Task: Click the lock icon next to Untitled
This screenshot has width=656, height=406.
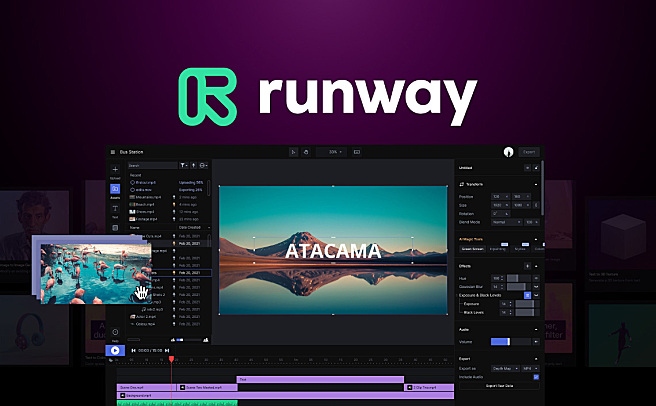Action: click(536, 168)
